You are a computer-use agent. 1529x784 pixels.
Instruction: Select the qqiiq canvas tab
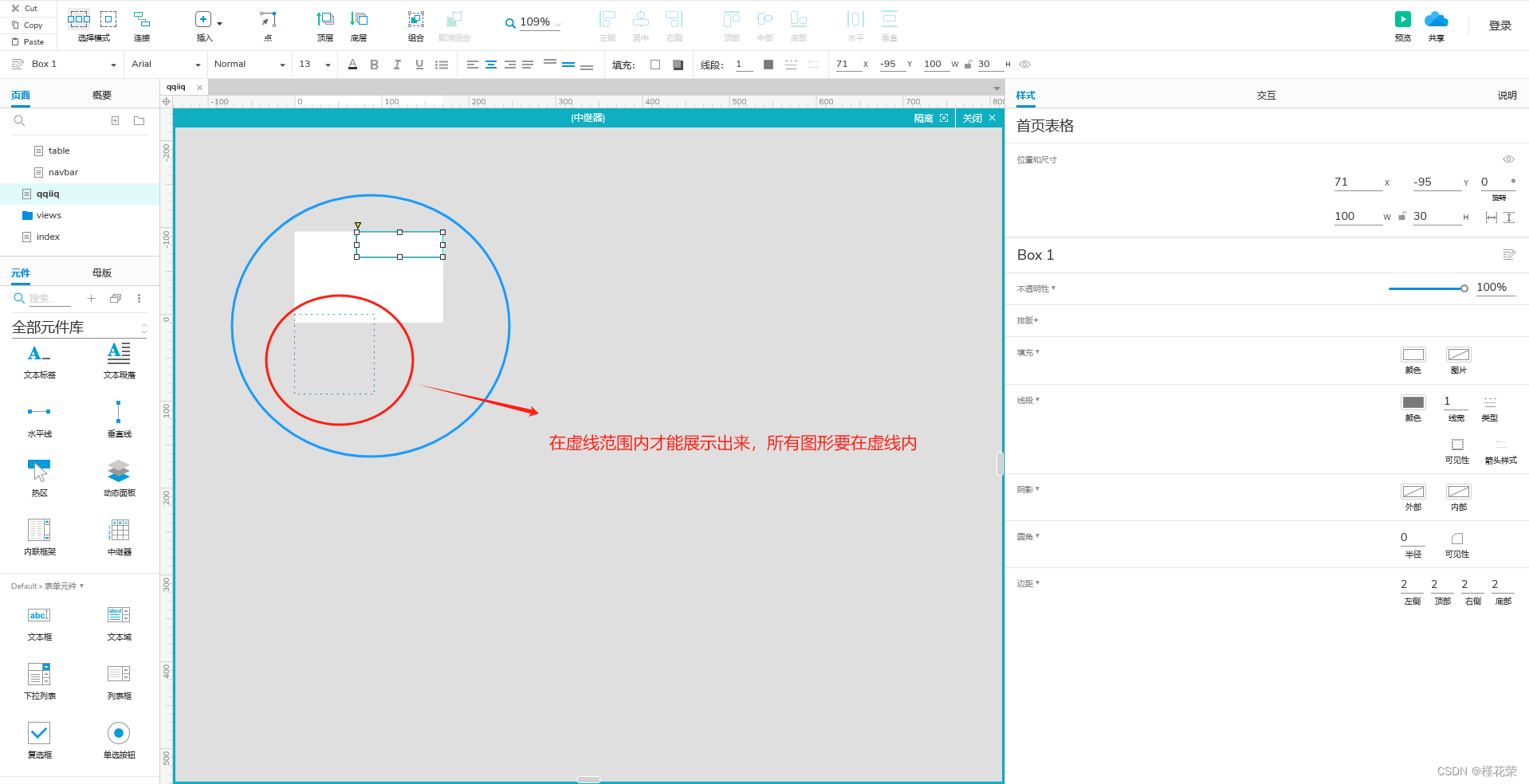(176, 88)
